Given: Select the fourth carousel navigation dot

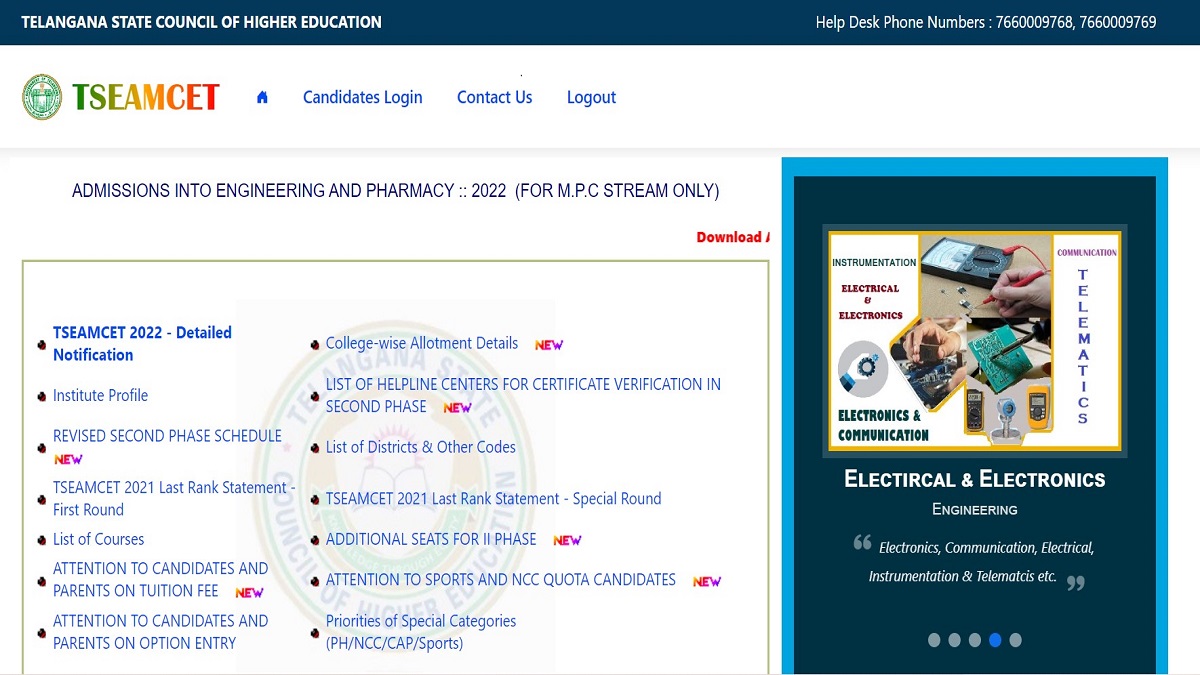Looking at the screenshot, I should (995, 640).
